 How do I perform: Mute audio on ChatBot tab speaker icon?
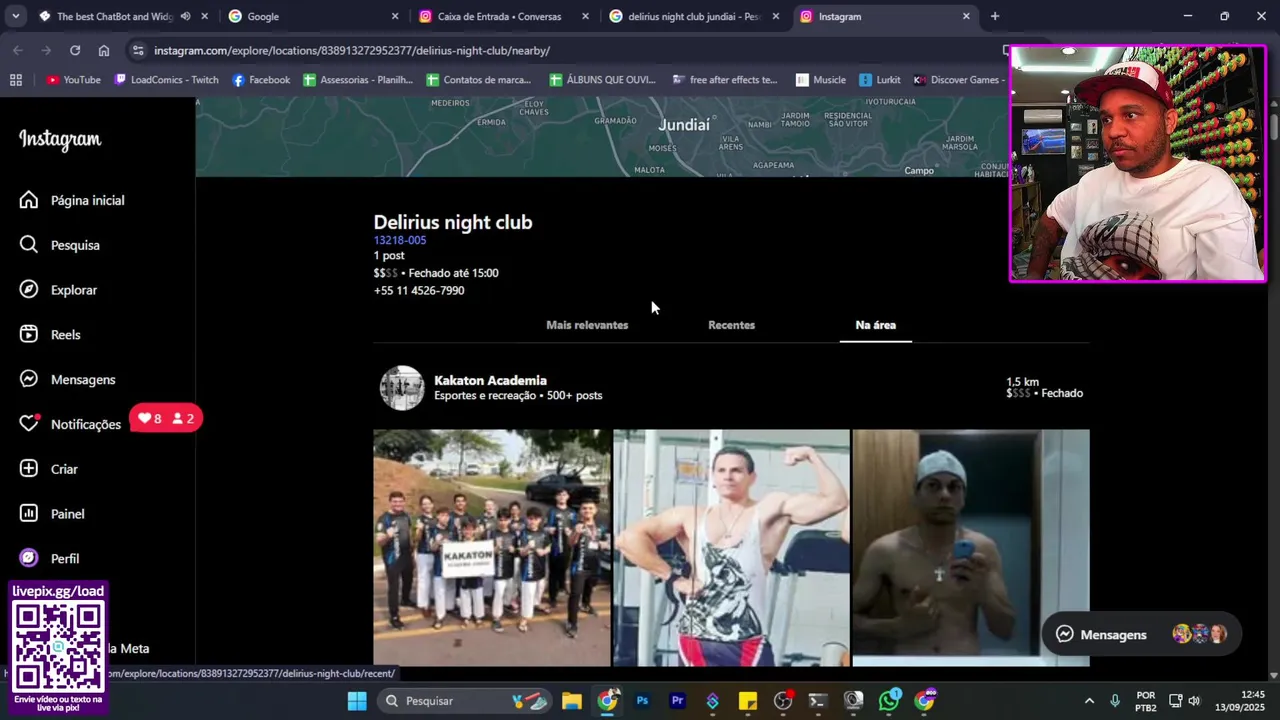185,16
